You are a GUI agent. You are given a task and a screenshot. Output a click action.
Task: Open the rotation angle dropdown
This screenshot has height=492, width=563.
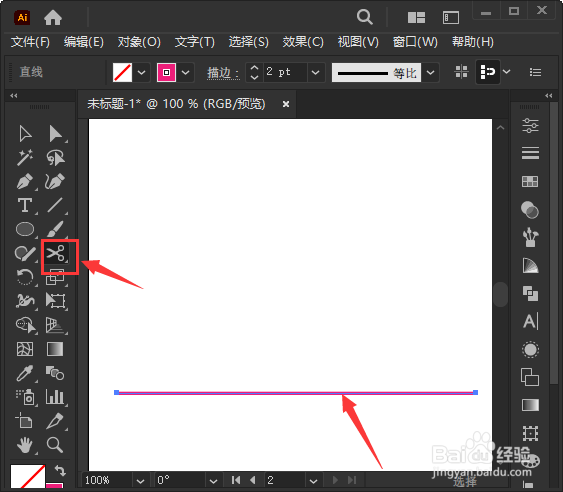[213, 481]
